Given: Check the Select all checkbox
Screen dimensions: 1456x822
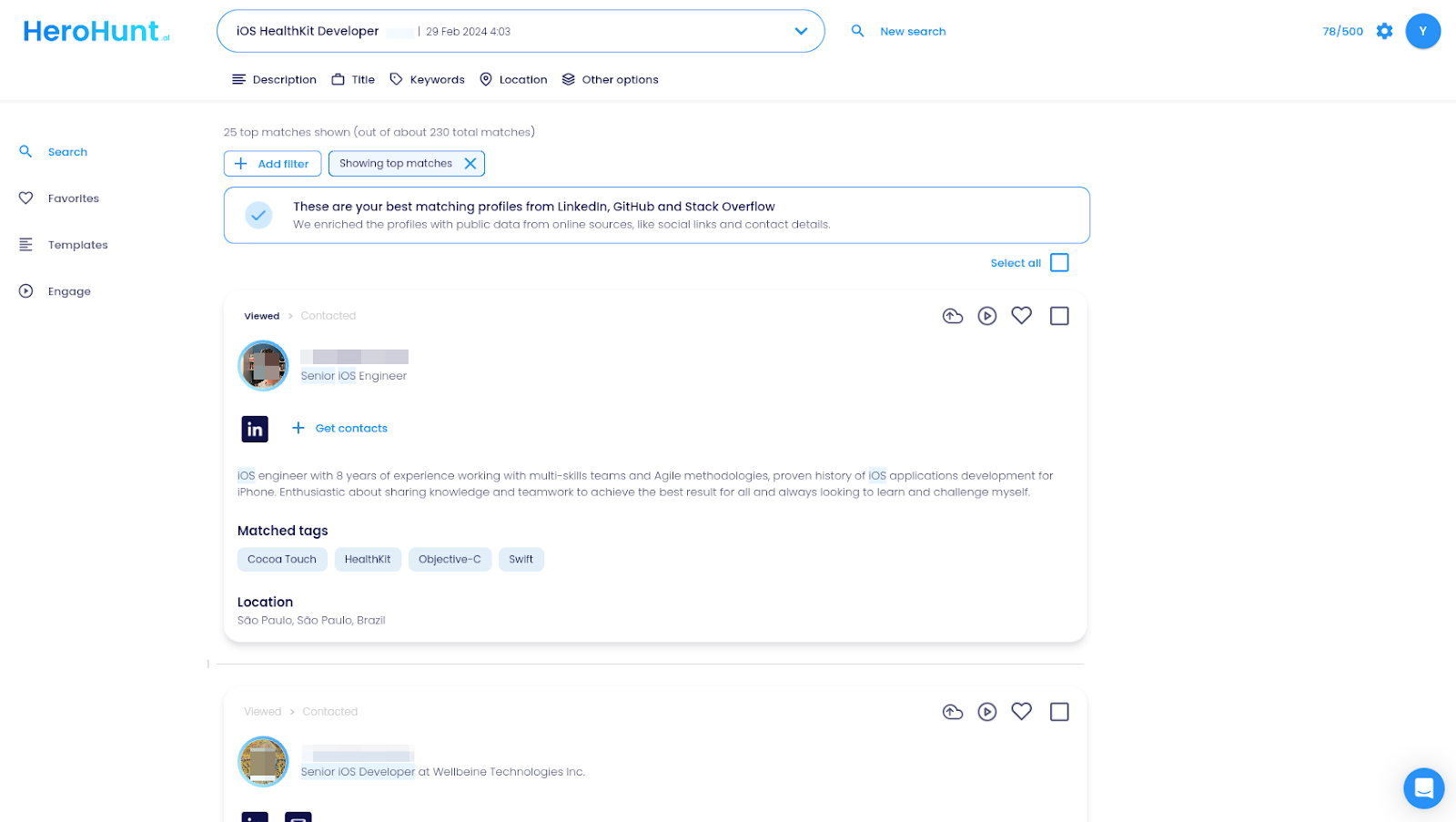Looking at the screenshot, I should [1058, 263].
